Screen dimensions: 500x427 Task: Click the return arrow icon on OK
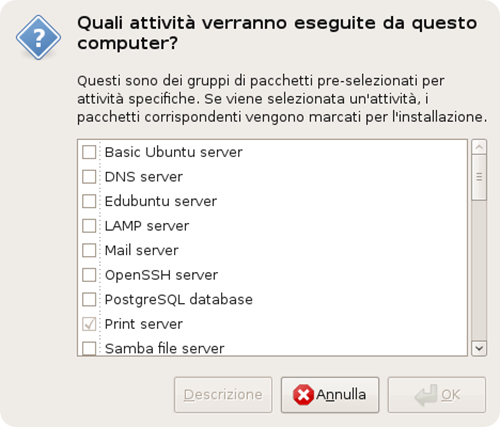pos(426,395)
